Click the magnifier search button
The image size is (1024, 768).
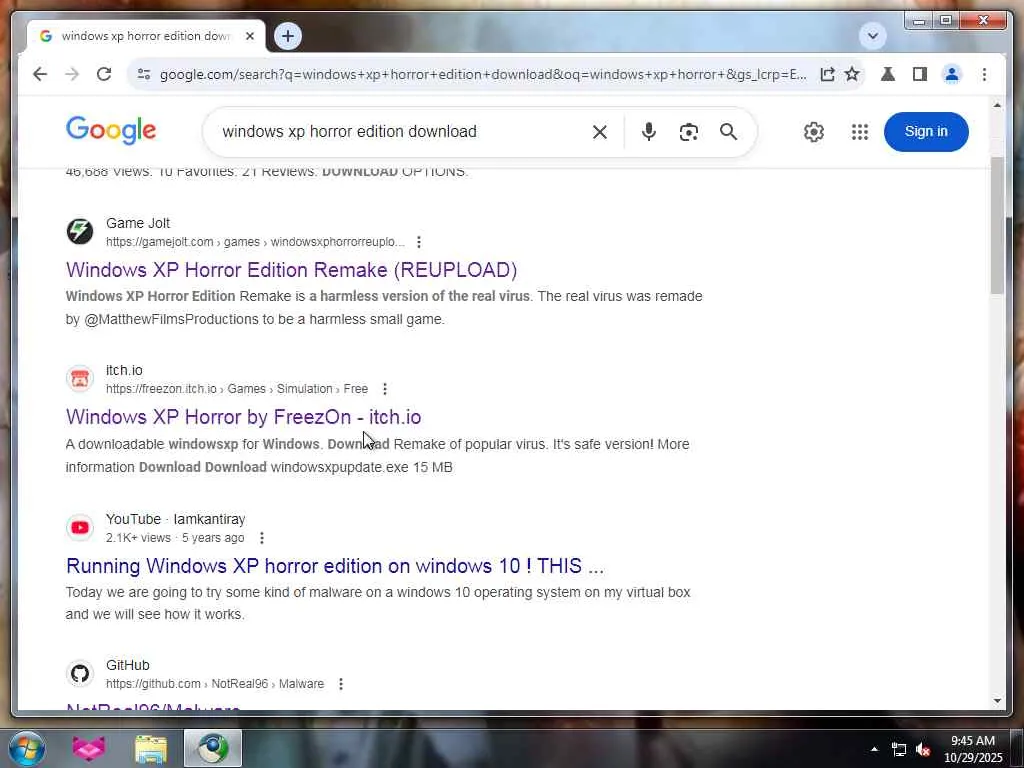pyautogui.click(x=728, y=132)
